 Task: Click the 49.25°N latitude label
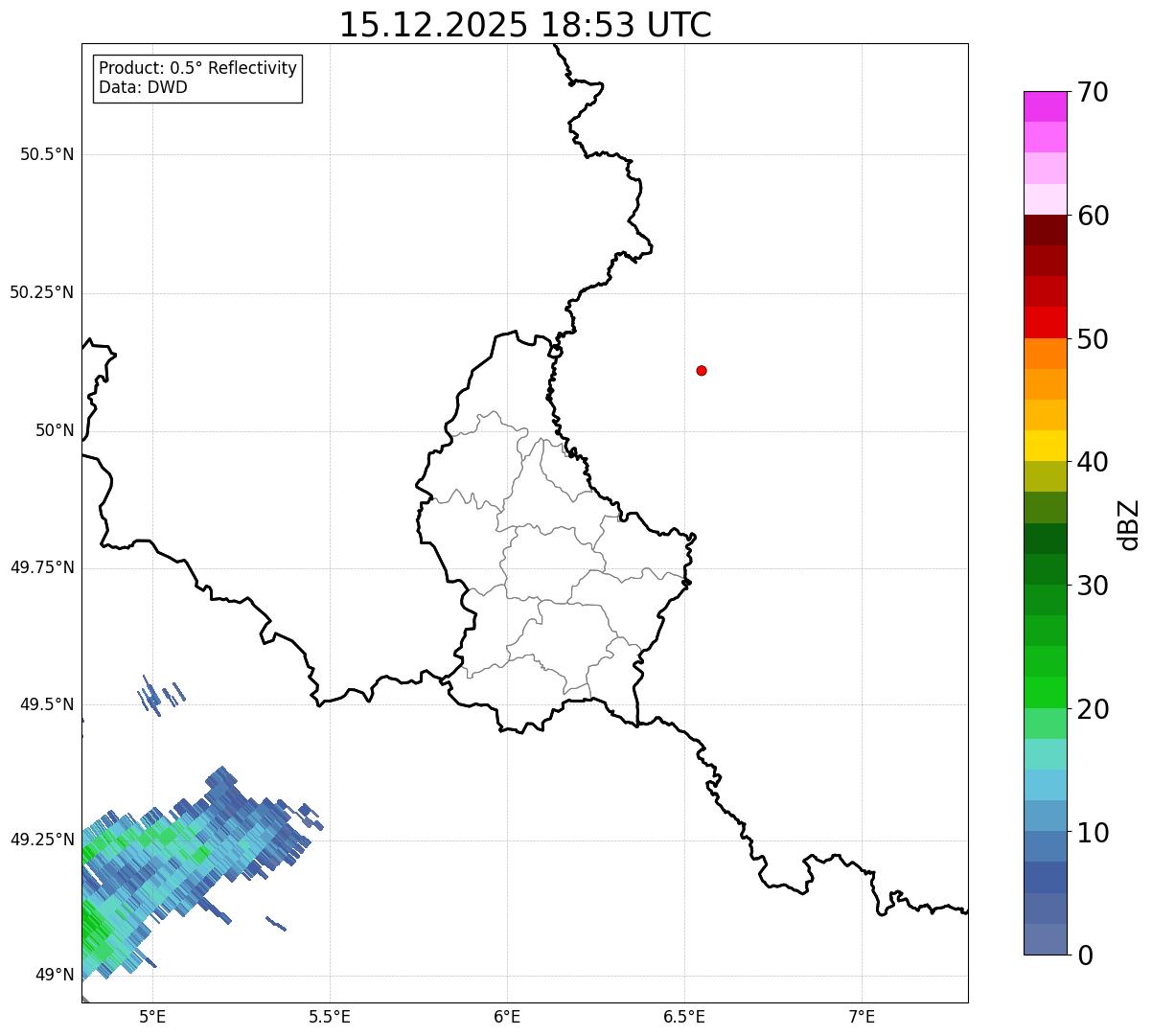[42, 840]
